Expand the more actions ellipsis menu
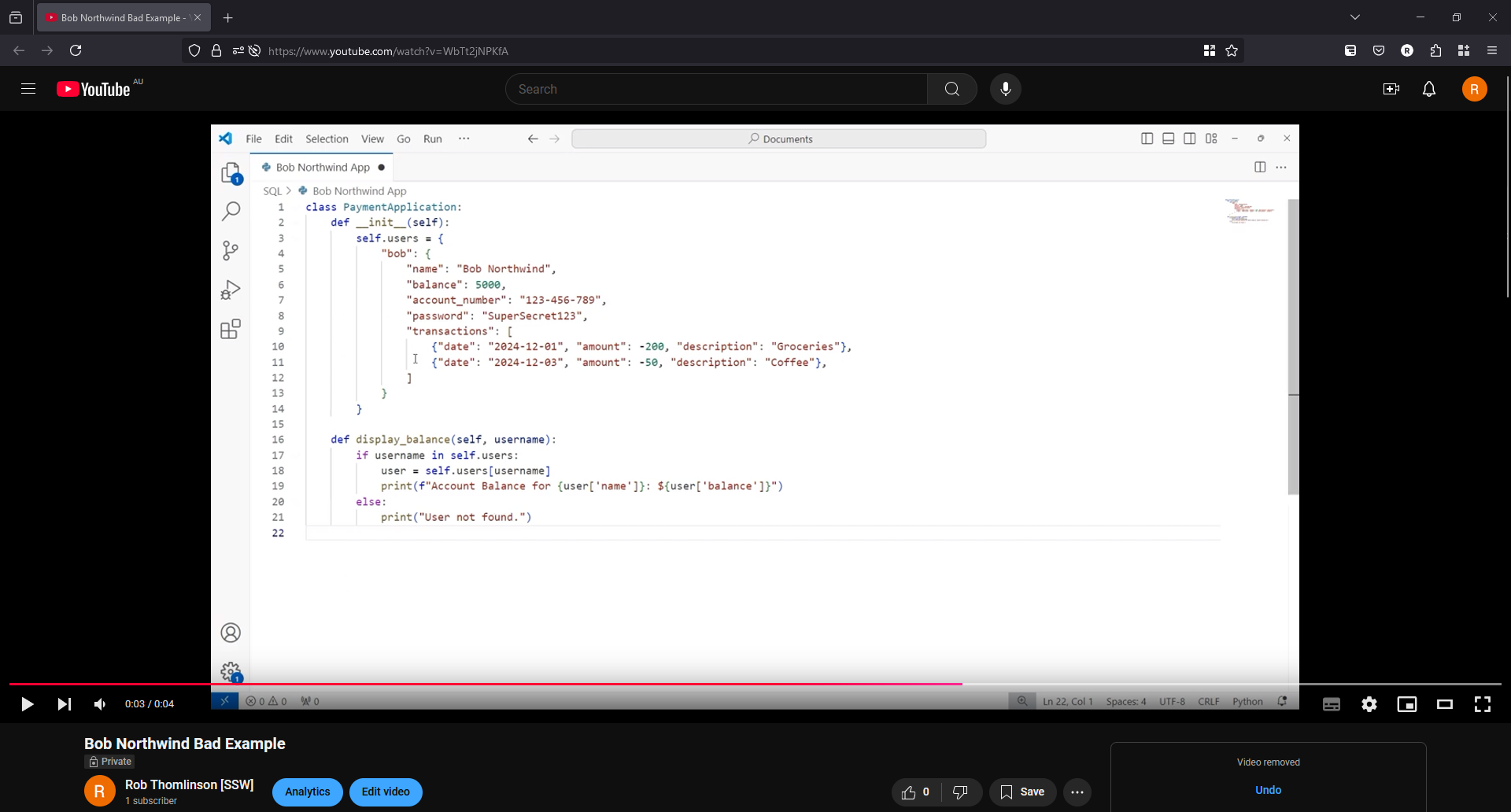 tap(1077, 792)
